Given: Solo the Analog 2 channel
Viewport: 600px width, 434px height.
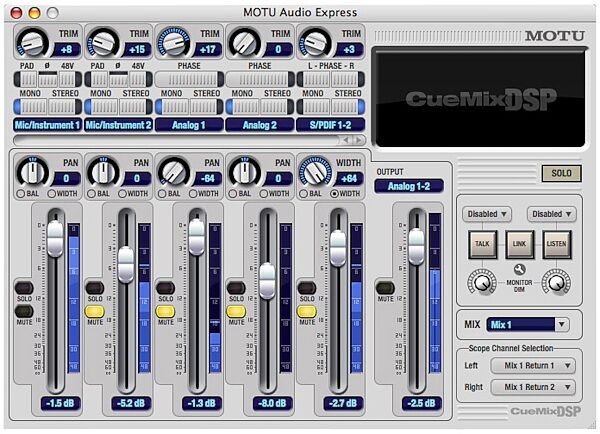Looking at the screenshot, I should pos(236,288).
